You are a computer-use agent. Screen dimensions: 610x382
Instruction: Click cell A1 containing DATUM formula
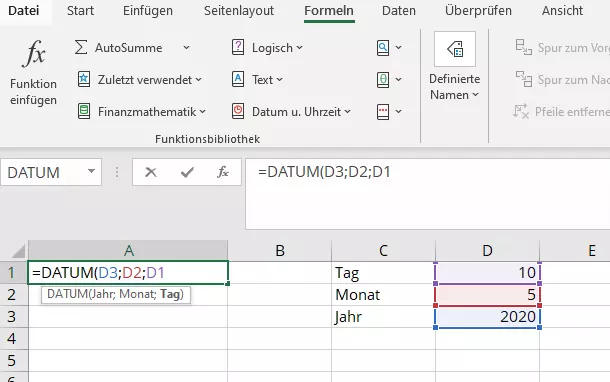pos(128,273)
